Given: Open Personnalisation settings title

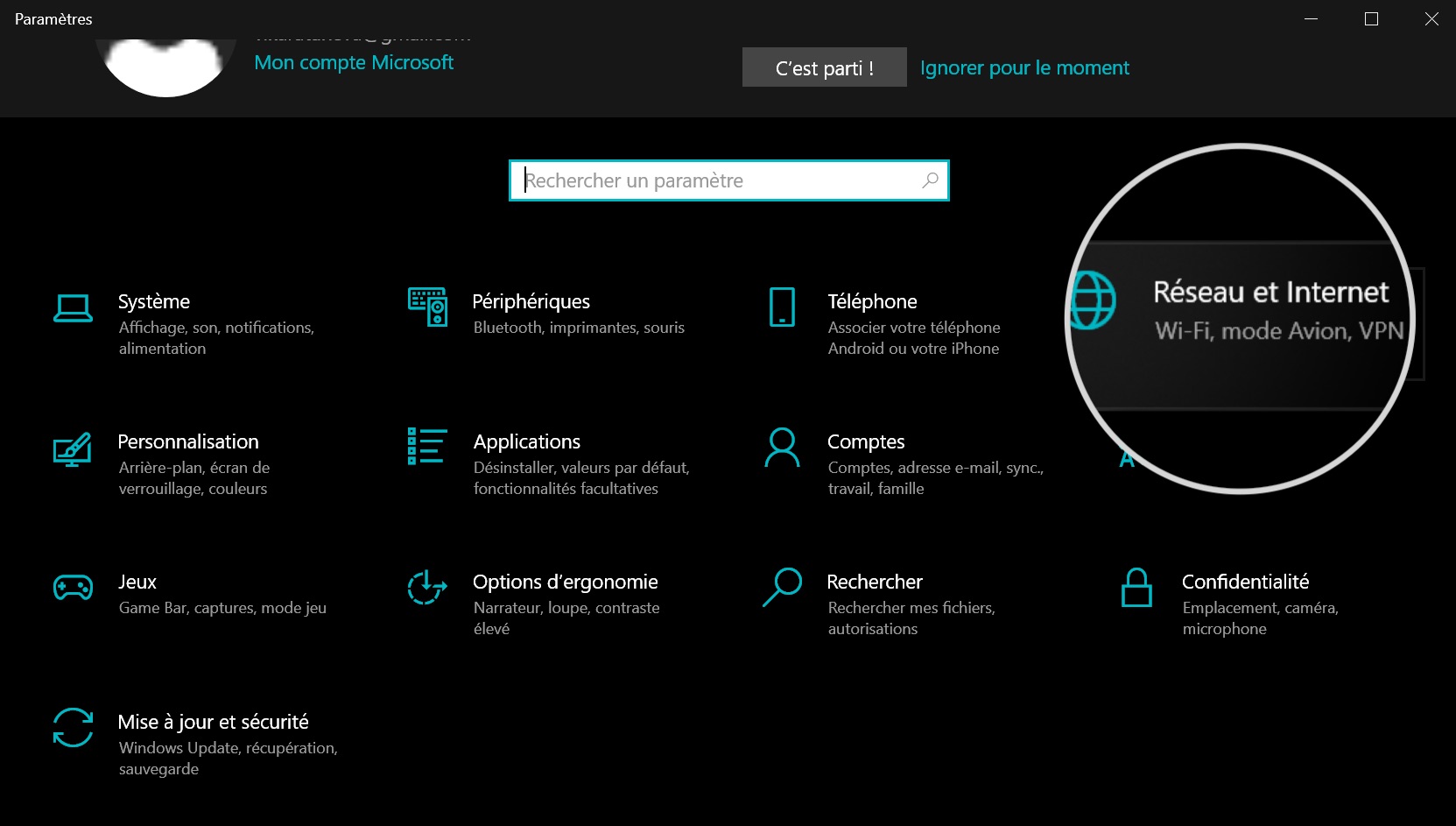Looking at the screenshot, I should (x=188, y=441).
